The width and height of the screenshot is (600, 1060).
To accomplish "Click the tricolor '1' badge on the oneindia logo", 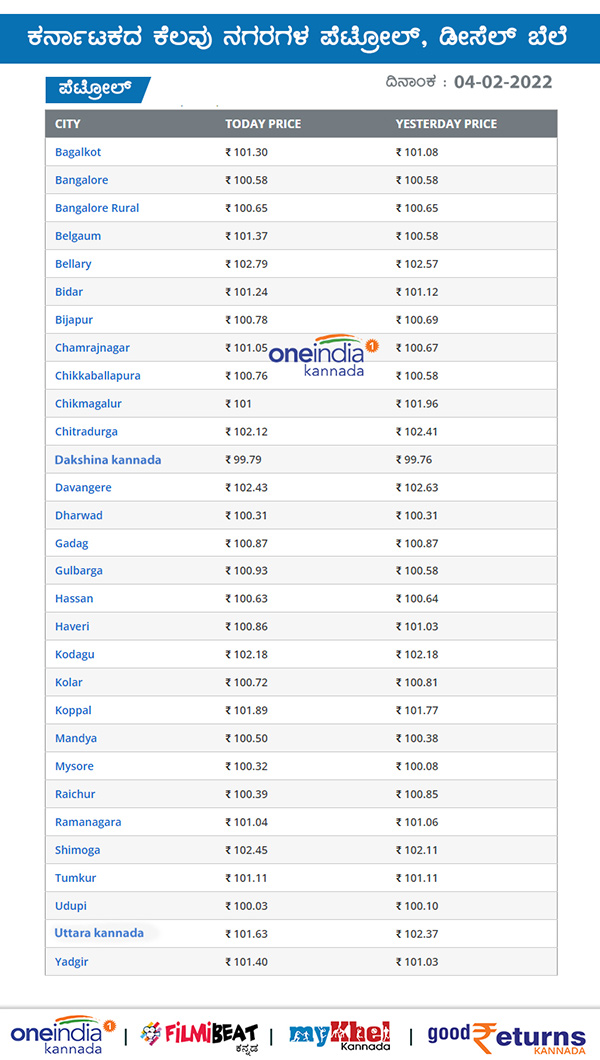I will [x=370, y=347].
